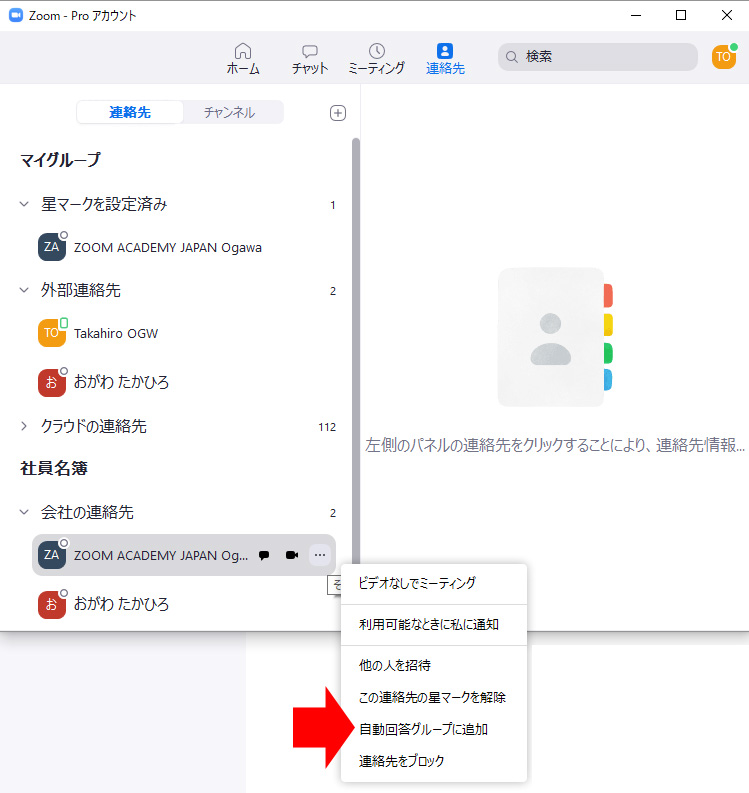Select Takahiro OGW contact
This screenshot has height=793, width=749.
[116, 333]
